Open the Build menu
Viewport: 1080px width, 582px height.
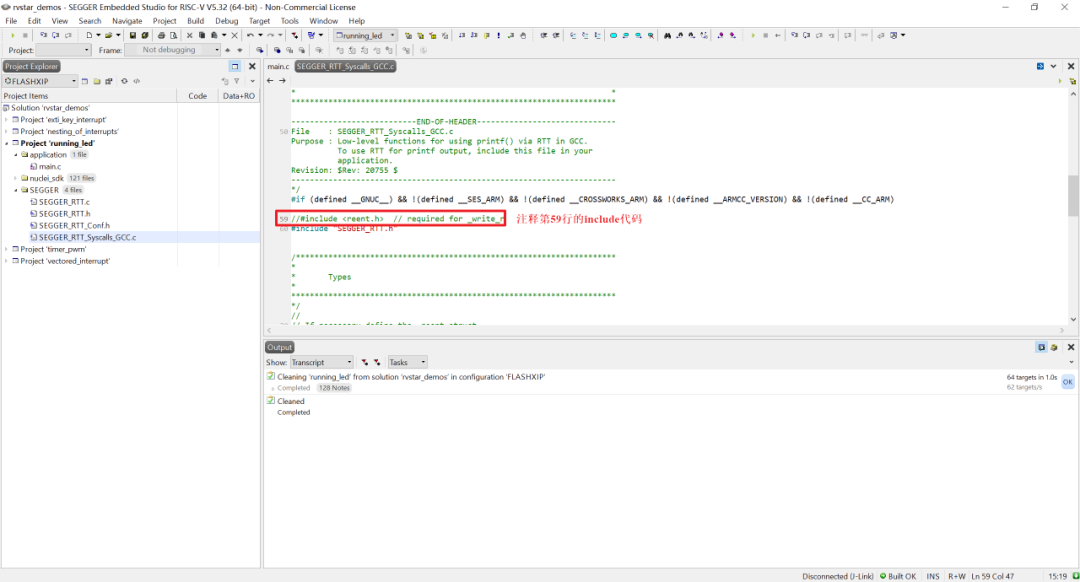point(195,21)
